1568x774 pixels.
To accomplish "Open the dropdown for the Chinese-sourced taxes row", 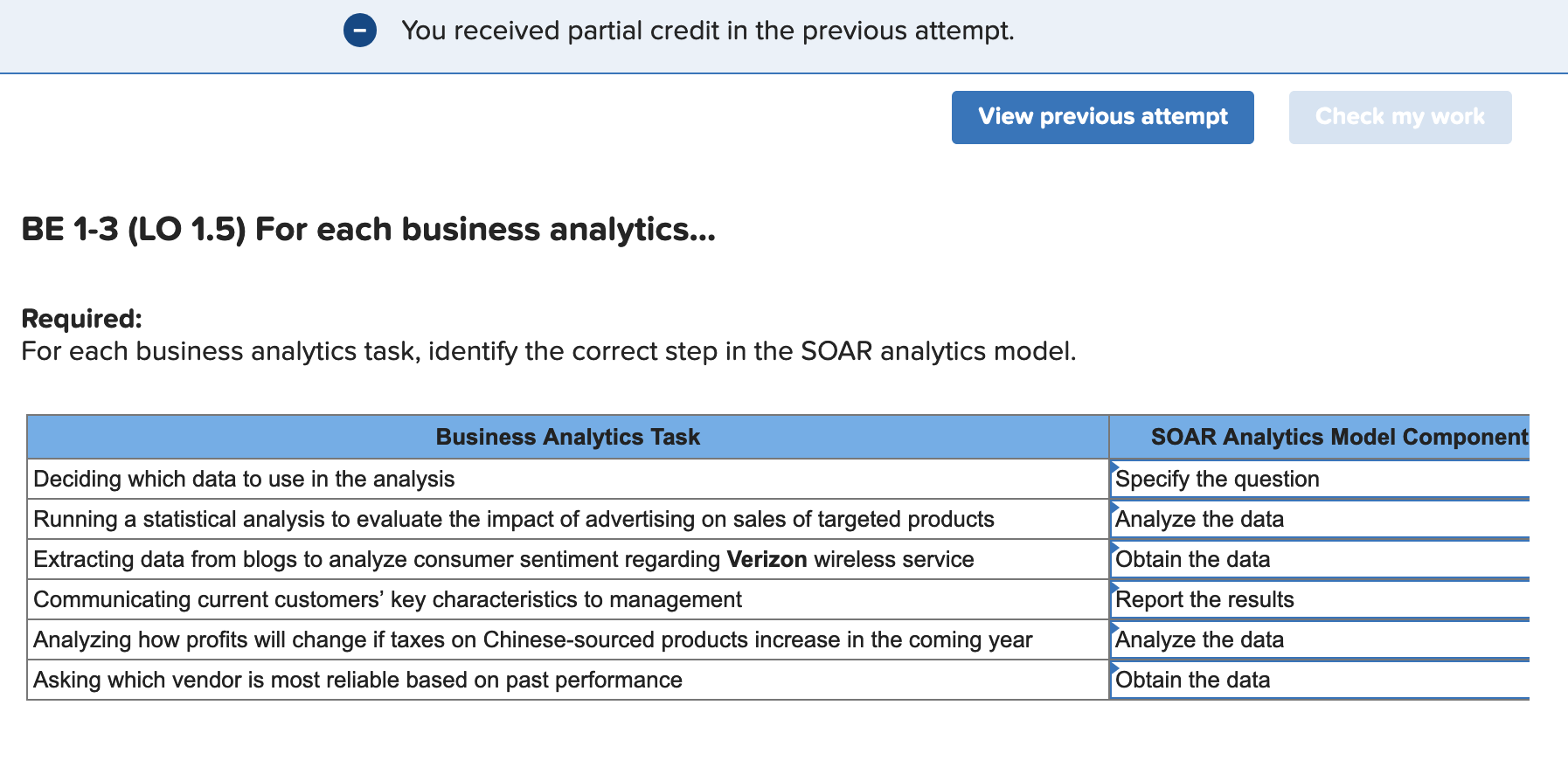I will [1320, 639].
